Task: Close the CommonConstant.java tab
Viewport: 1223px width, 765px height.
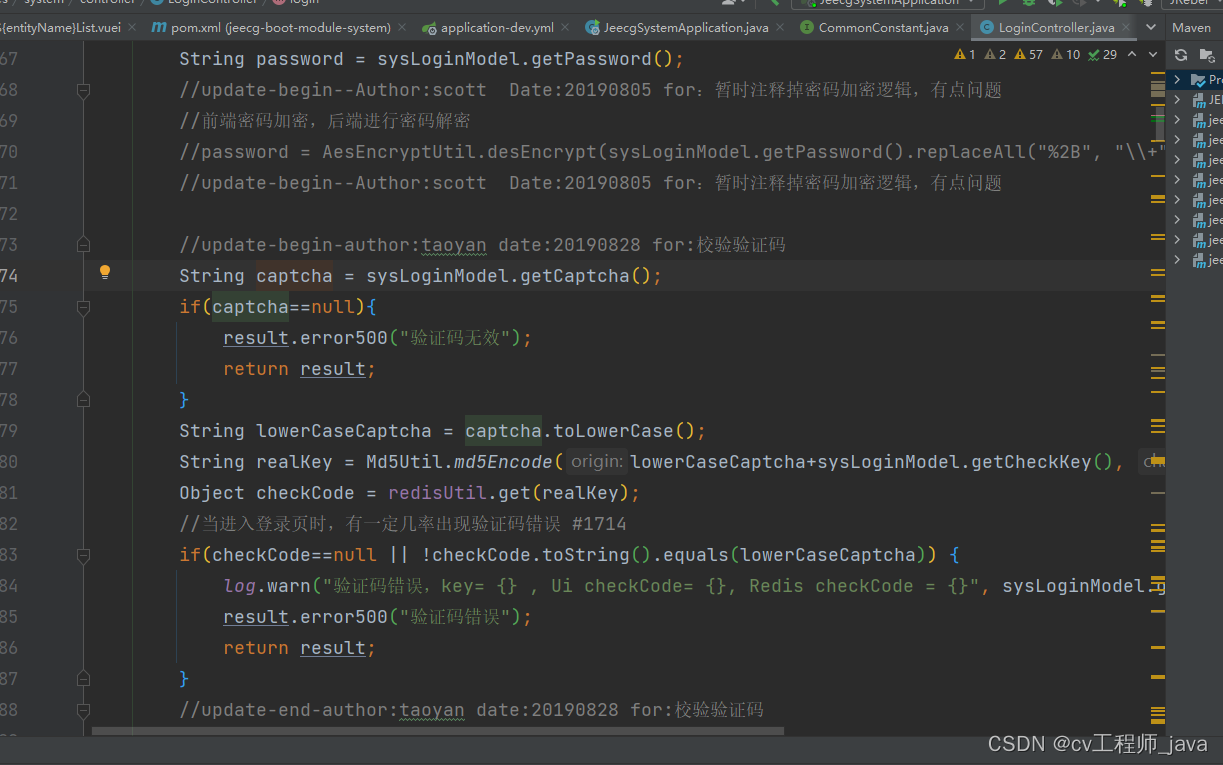Action: click(959, 28)
